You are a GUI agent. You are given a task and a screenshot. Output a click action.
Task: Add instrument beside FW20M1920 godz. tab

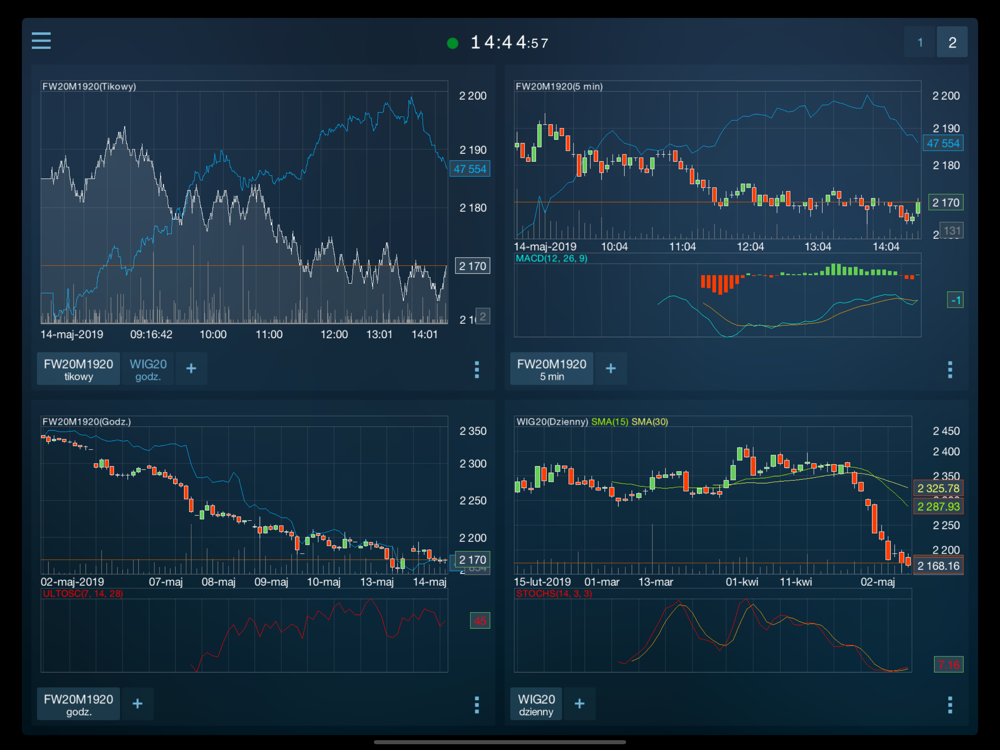[x=137, y=704]
